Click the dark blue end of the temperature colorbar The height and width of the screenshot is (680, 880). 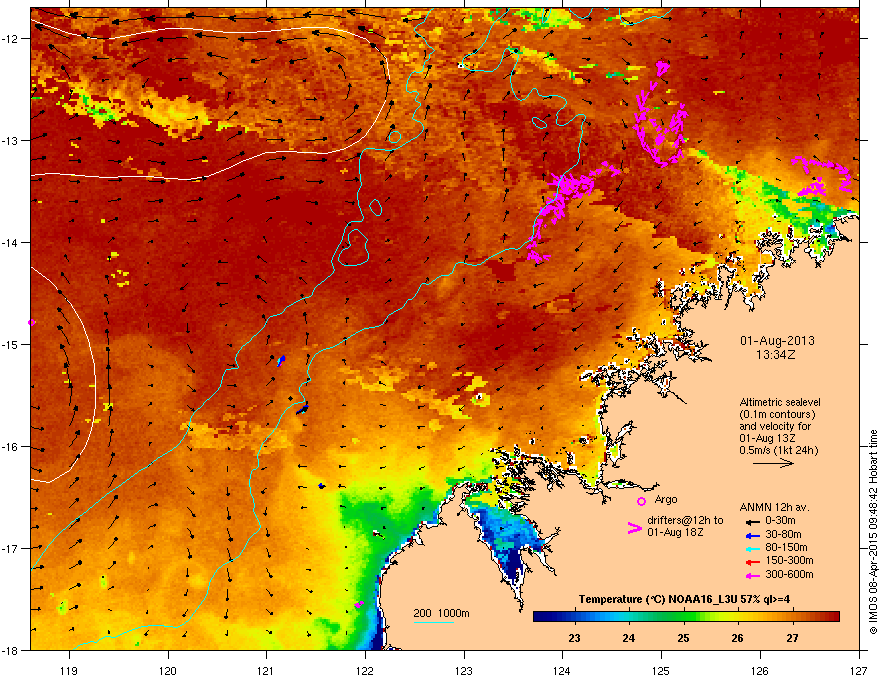542,617
